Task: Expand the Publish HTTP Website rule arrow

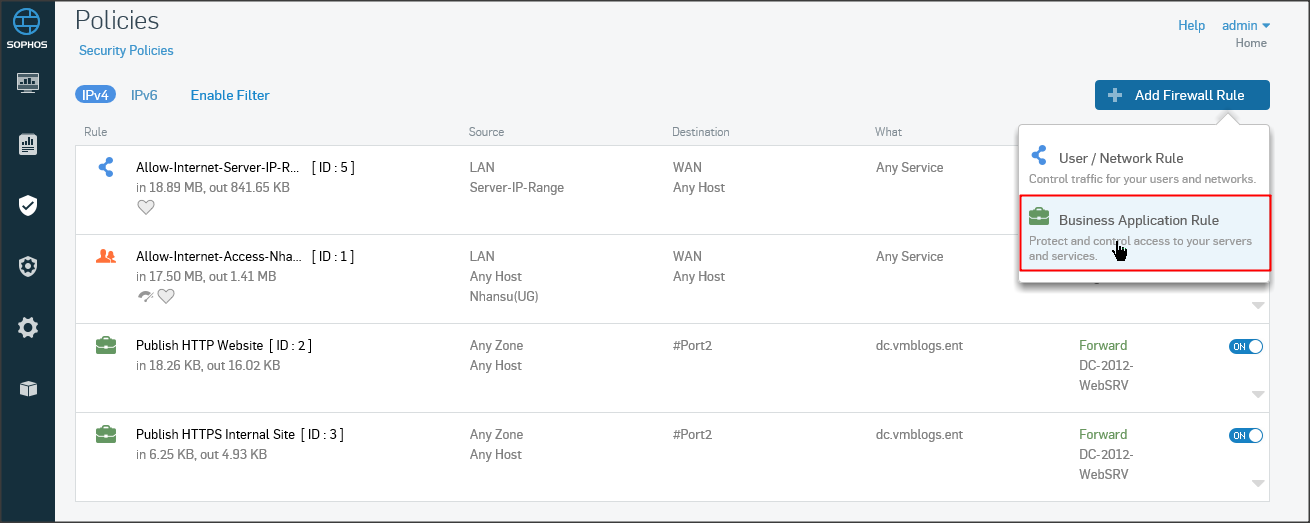Action: click(x=1258, y=394)
